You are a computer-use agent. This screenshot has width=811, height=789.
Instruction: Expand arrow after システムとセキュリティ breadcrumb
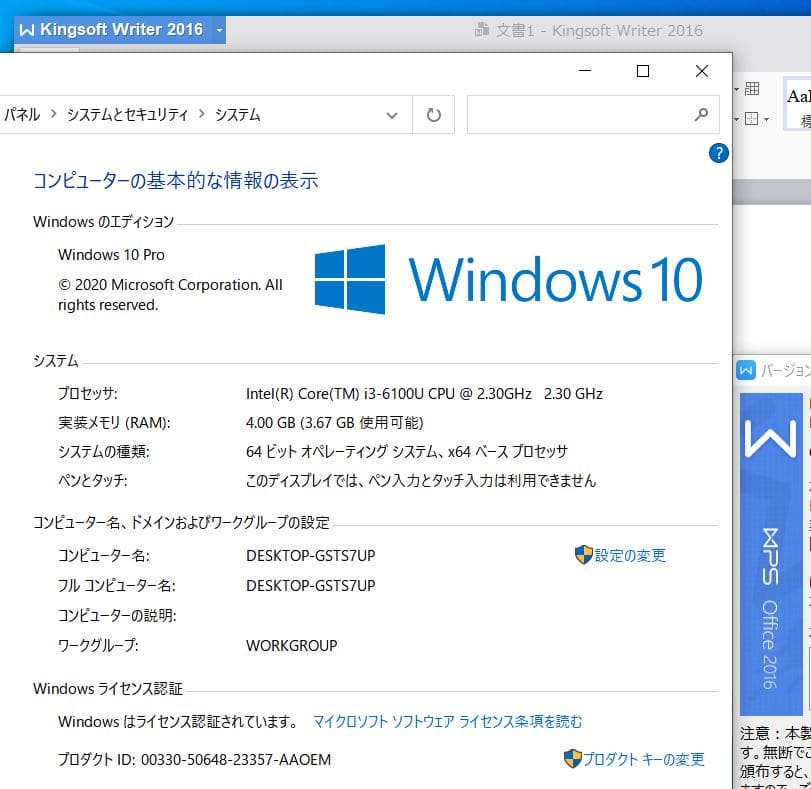[202, 113]
